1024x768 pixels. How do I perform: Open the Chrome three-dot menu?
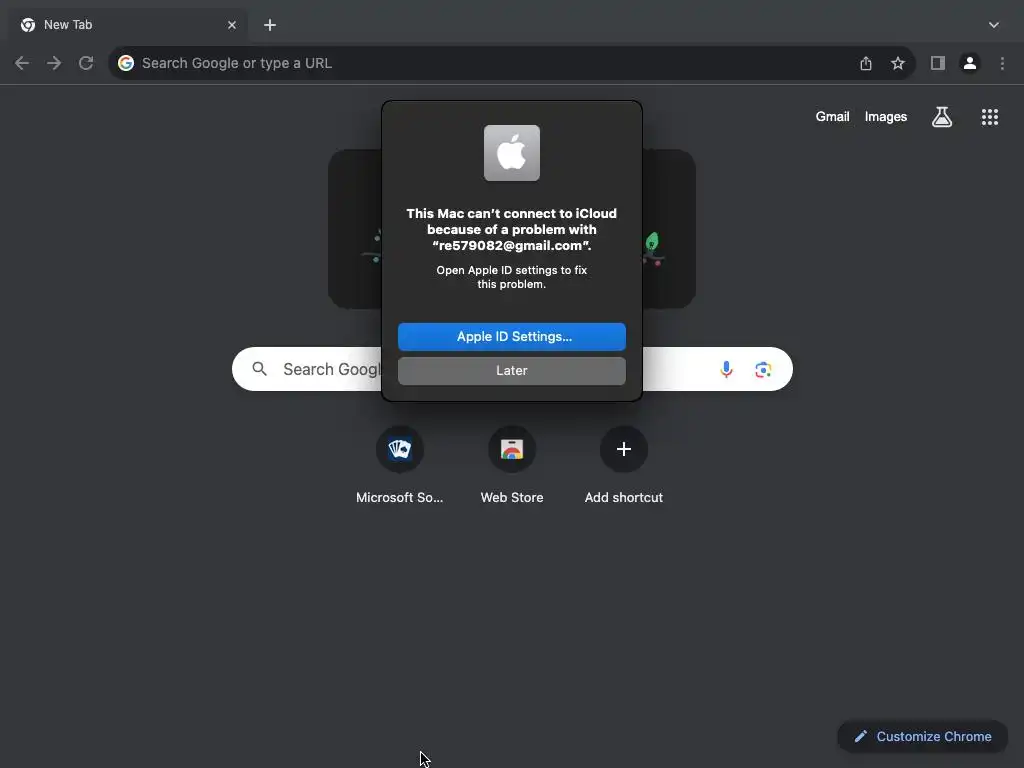pos(1002,63)
